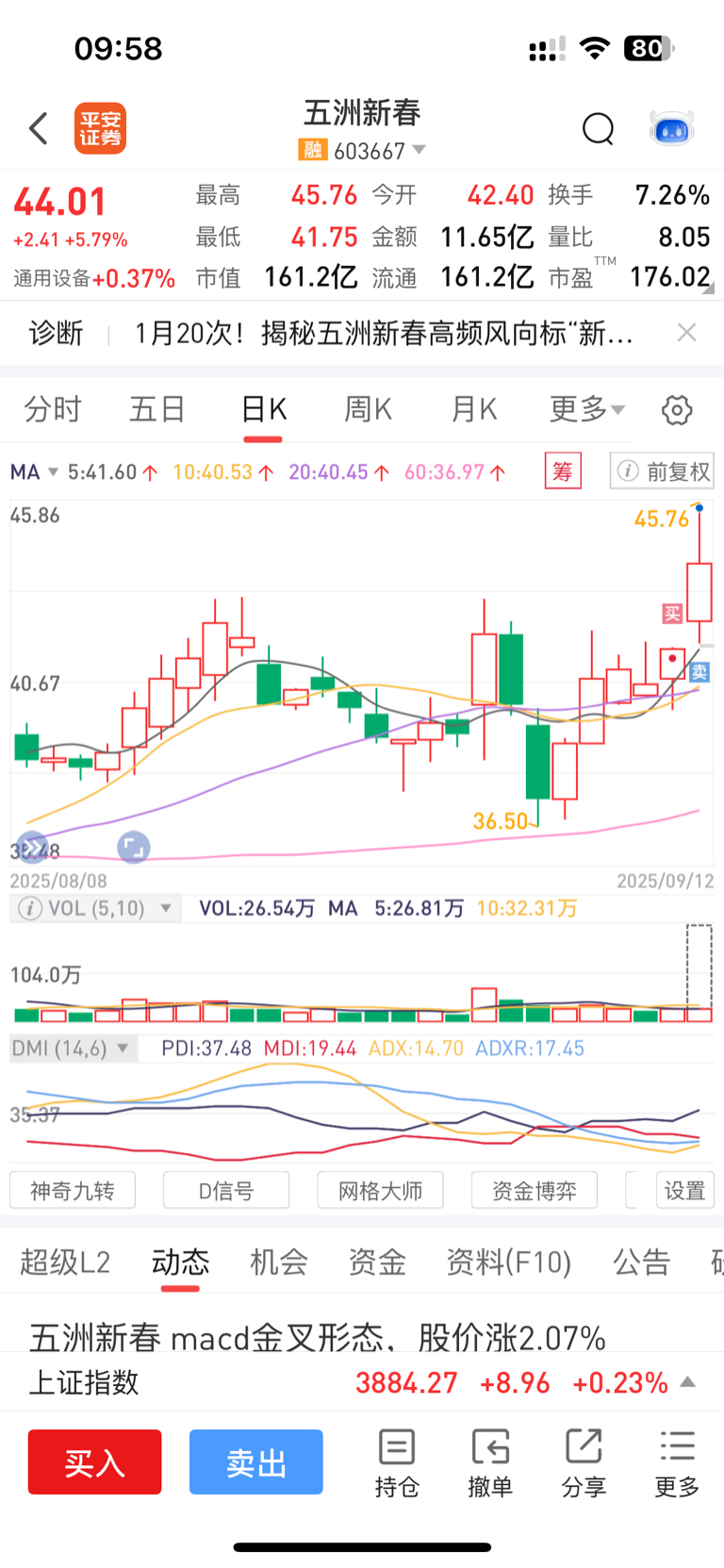Open the robot assistant icon
This screenshot has width=724, height=1568.
(672, 128)
